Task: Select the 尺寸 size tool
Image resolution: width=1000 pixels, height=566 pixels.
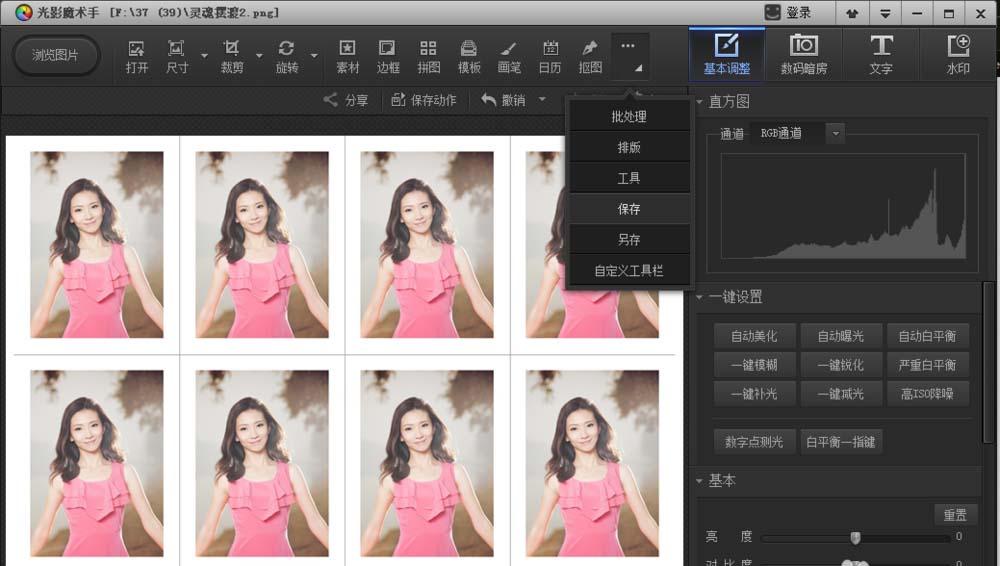Action: pos(177,56)
